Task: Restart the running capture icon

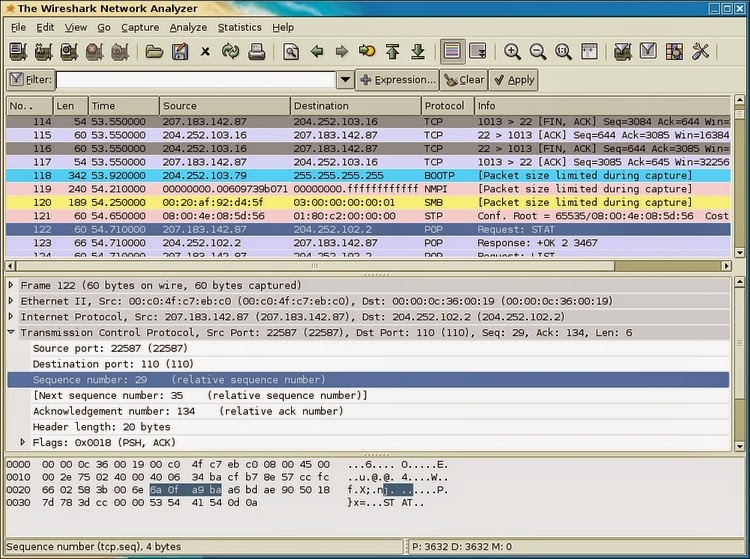Action: point(120,51)
